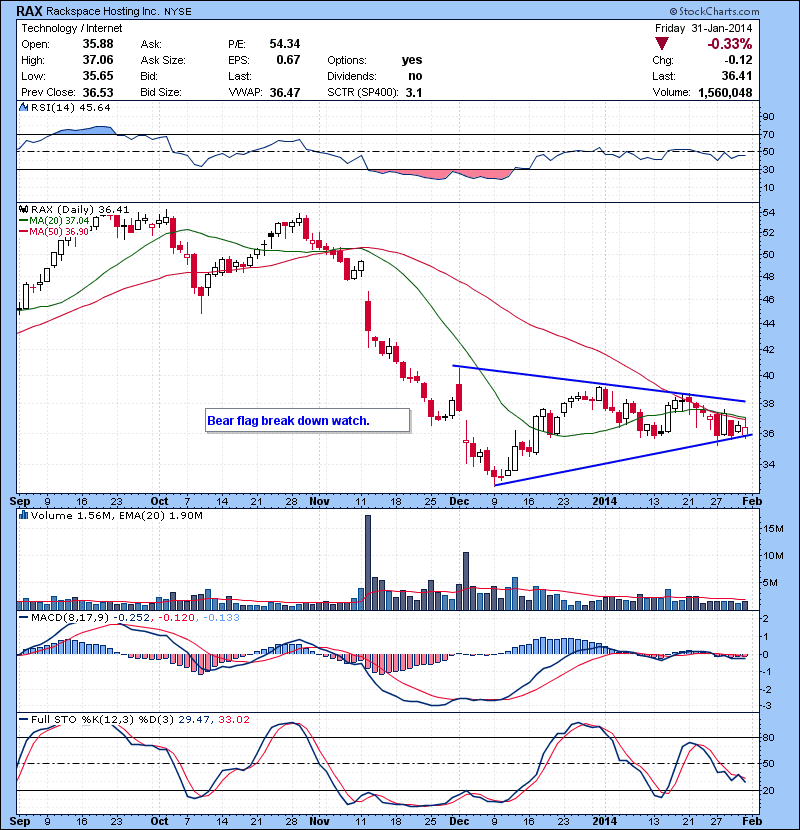
Task: Click the RAX (Daily) candlestick legend icon
Action: (23, 210)
